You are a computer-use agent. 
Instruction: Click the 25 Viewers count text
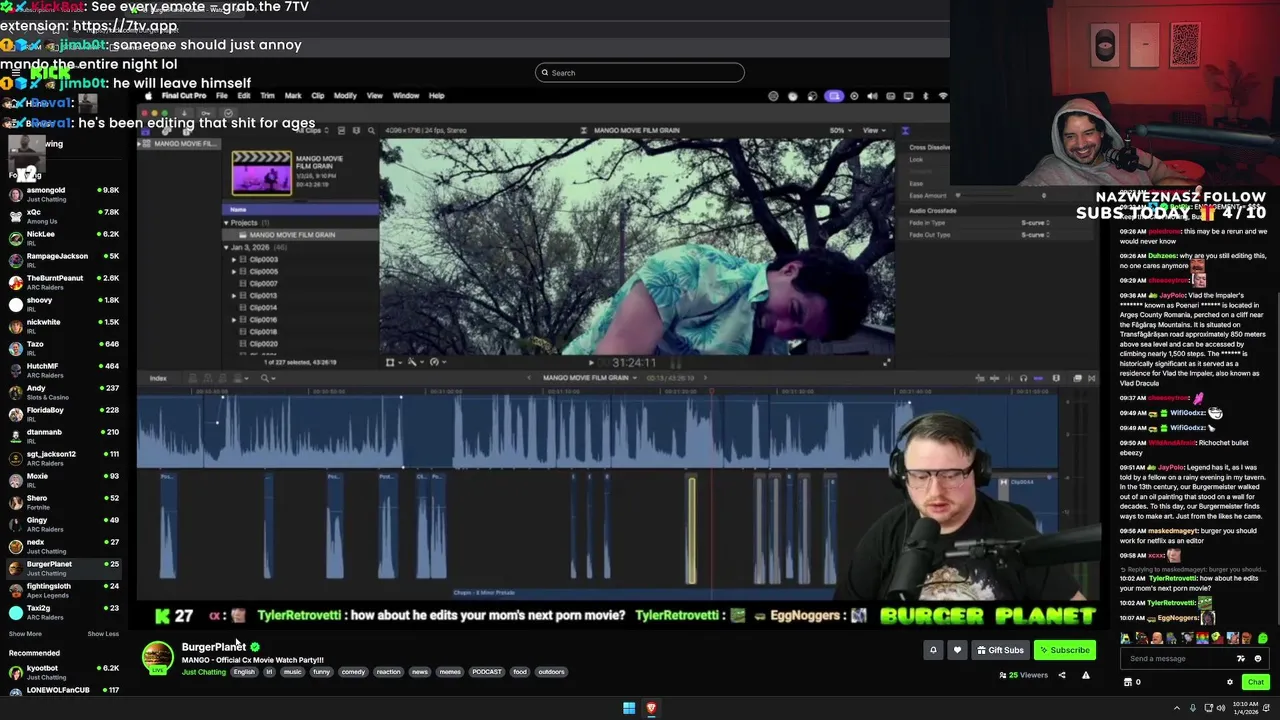coord(1028,675)
